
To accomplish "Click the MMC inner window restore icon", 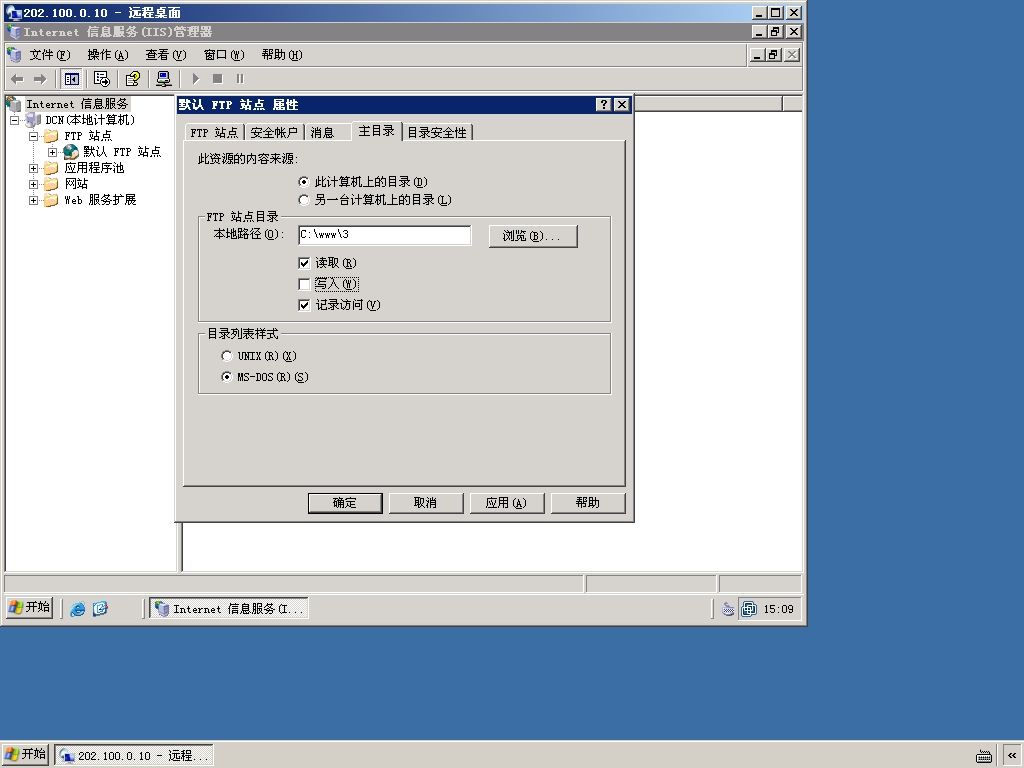I will coord(773,55).
